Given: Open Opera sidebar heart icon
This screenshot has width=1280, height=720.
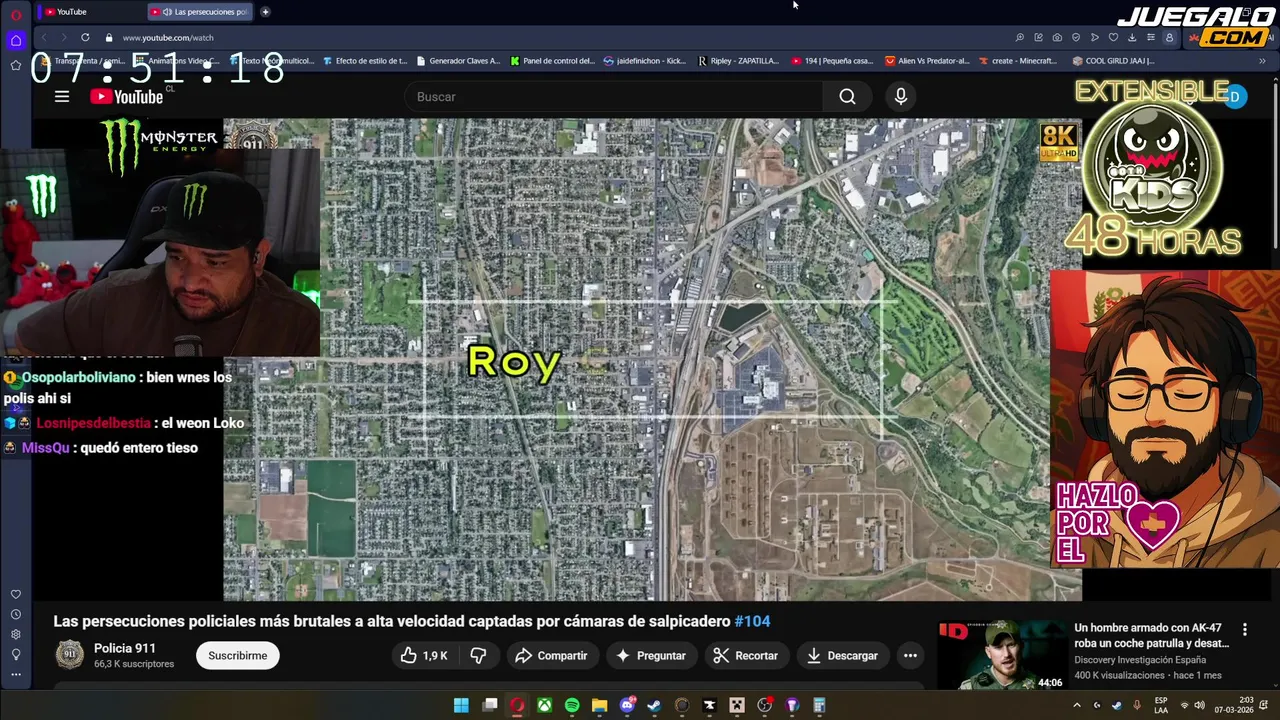Looking at the screenshot, I should [x=15, y=595].
